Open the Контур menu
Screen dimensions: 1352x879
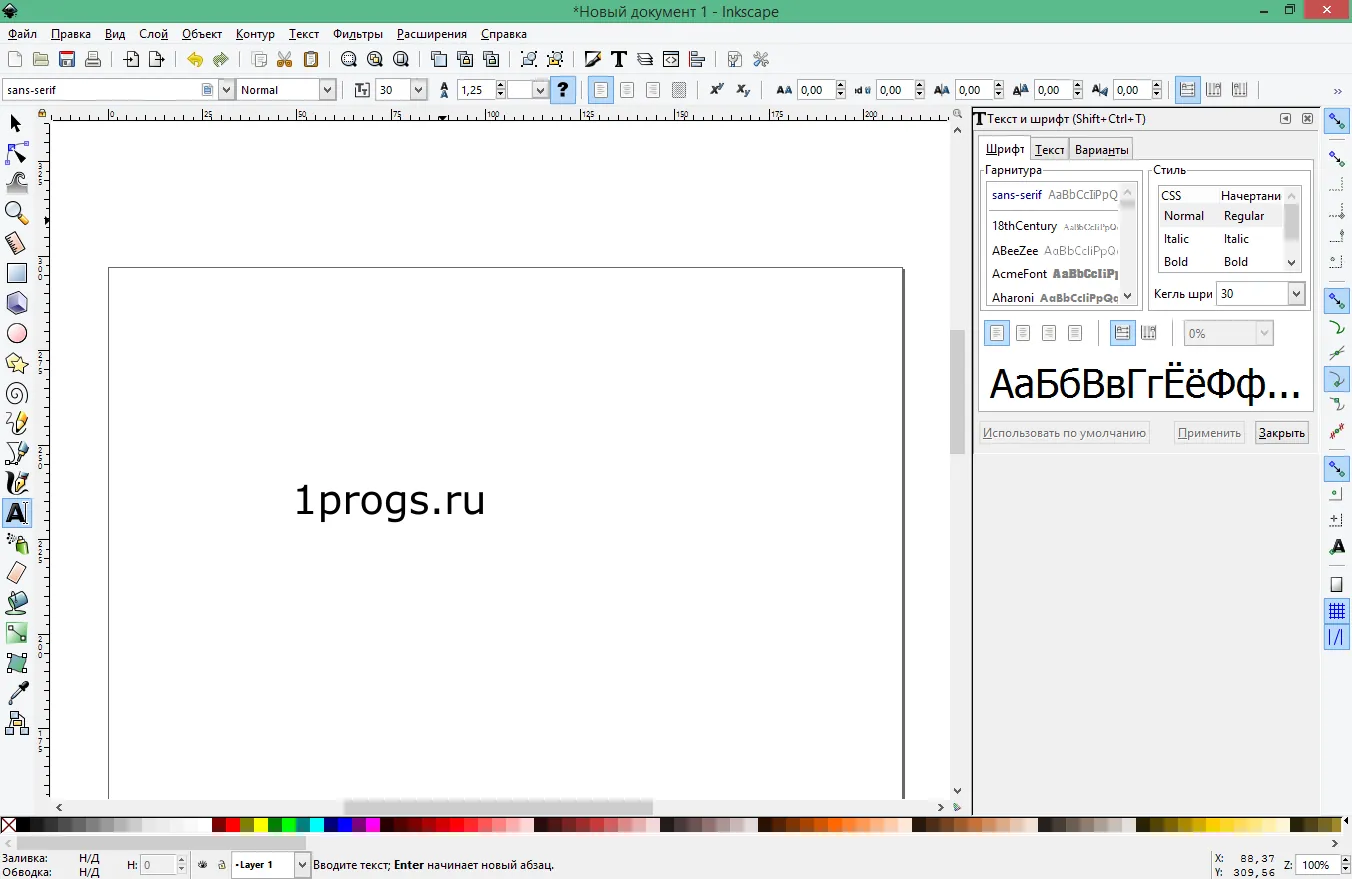tap(255, 34)
